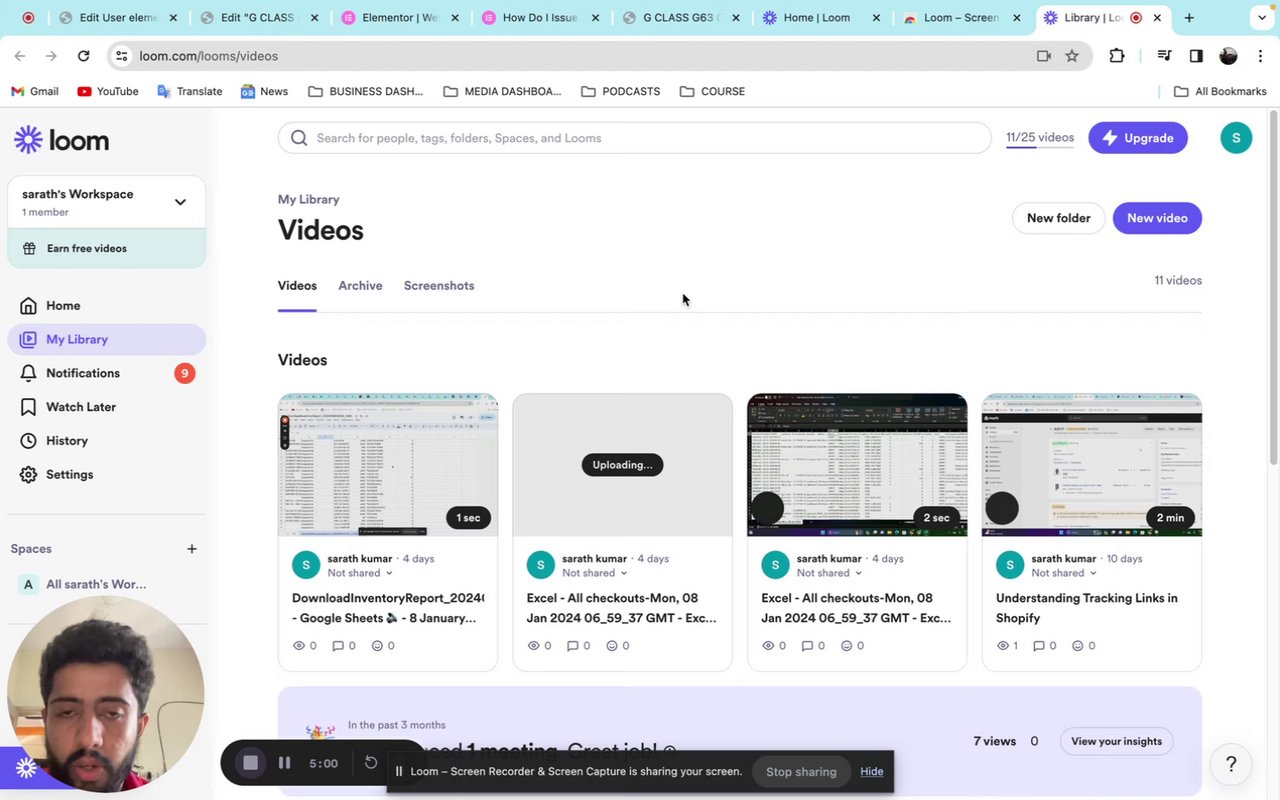This screenshot has height=800, width=1280.
Task: Open YouTube bookmark
Action: click(x=108, y=91)
